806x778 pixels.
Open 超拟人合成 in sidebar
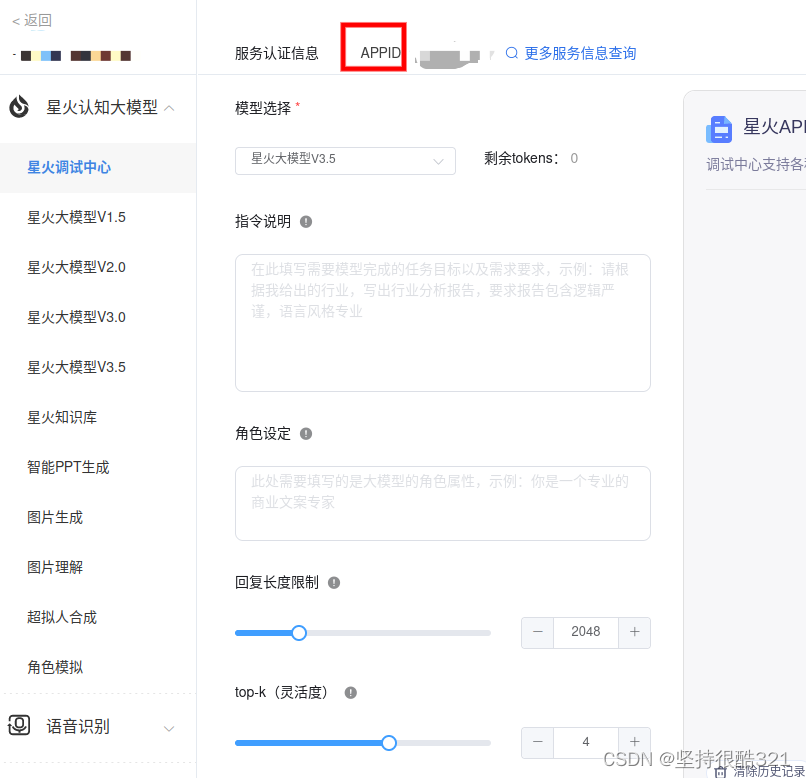[x=62, y=617]
